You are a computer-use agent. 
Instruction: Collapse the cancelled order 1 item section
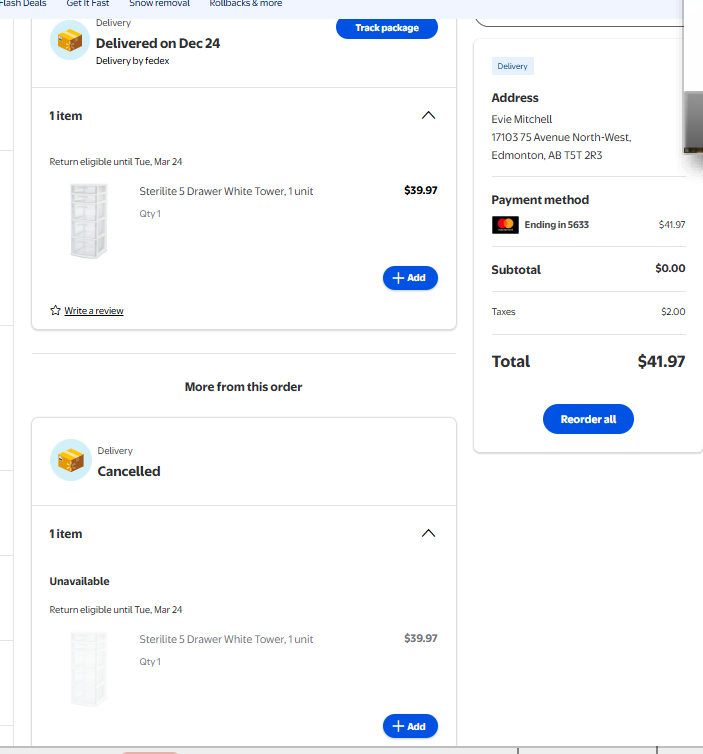(x=428, y=534)
